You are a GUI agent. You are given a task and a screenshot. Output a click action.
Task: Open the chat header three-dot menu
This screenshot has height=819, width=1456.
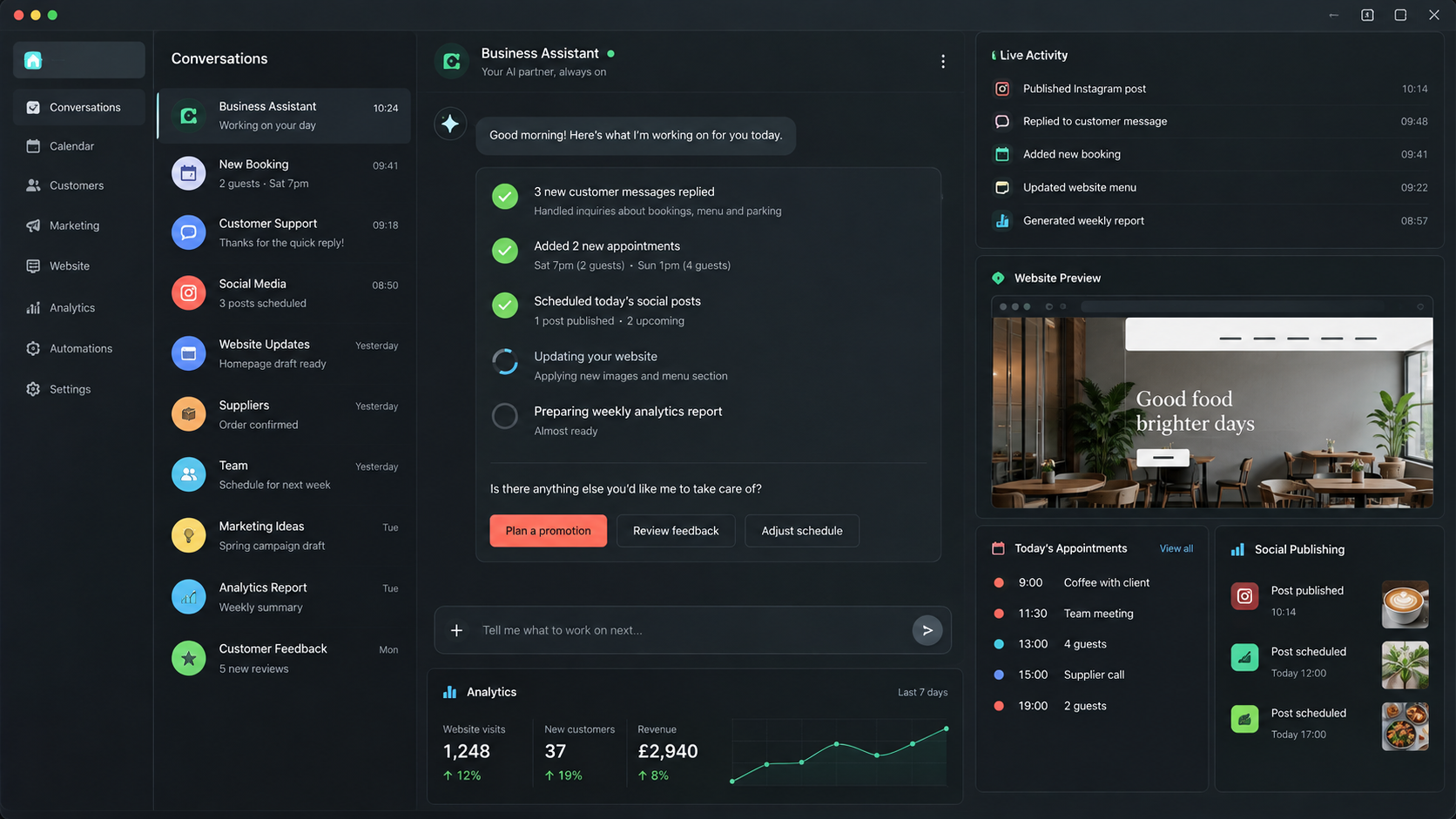click(x=942, y=62)
